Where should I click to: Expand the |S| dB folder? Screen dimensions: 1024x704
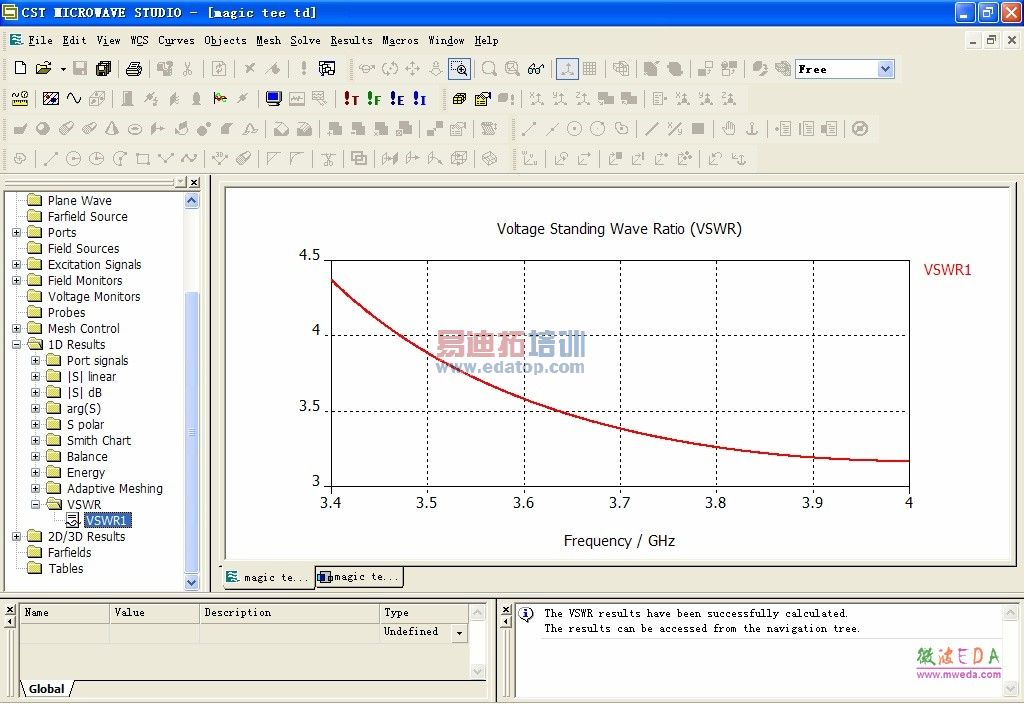(x=36, y=392)
